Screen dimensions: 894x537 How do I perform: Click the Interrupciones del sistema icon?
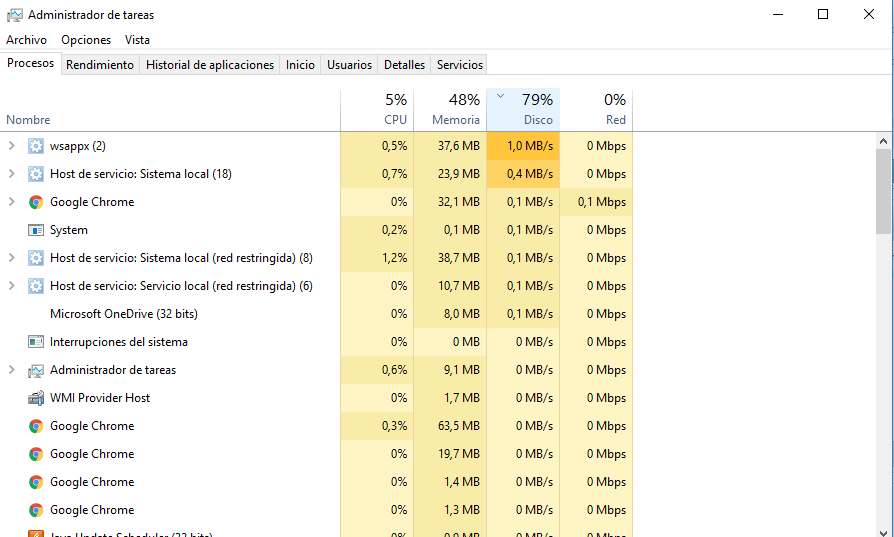tap(36, 342)
